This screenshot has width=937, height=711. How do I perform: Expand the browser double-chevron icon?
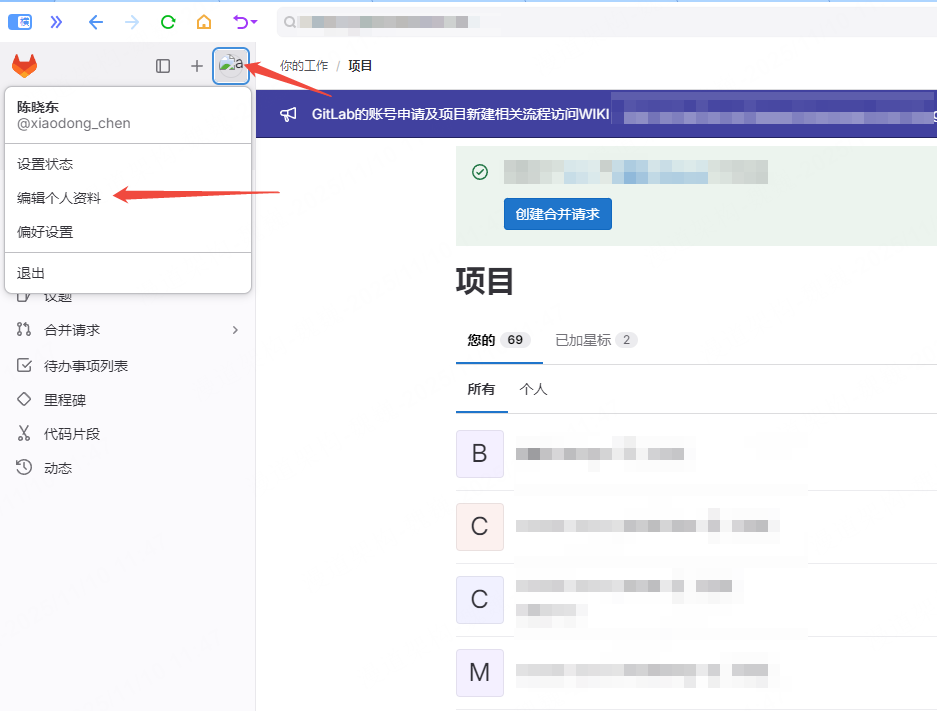[56, 22]
